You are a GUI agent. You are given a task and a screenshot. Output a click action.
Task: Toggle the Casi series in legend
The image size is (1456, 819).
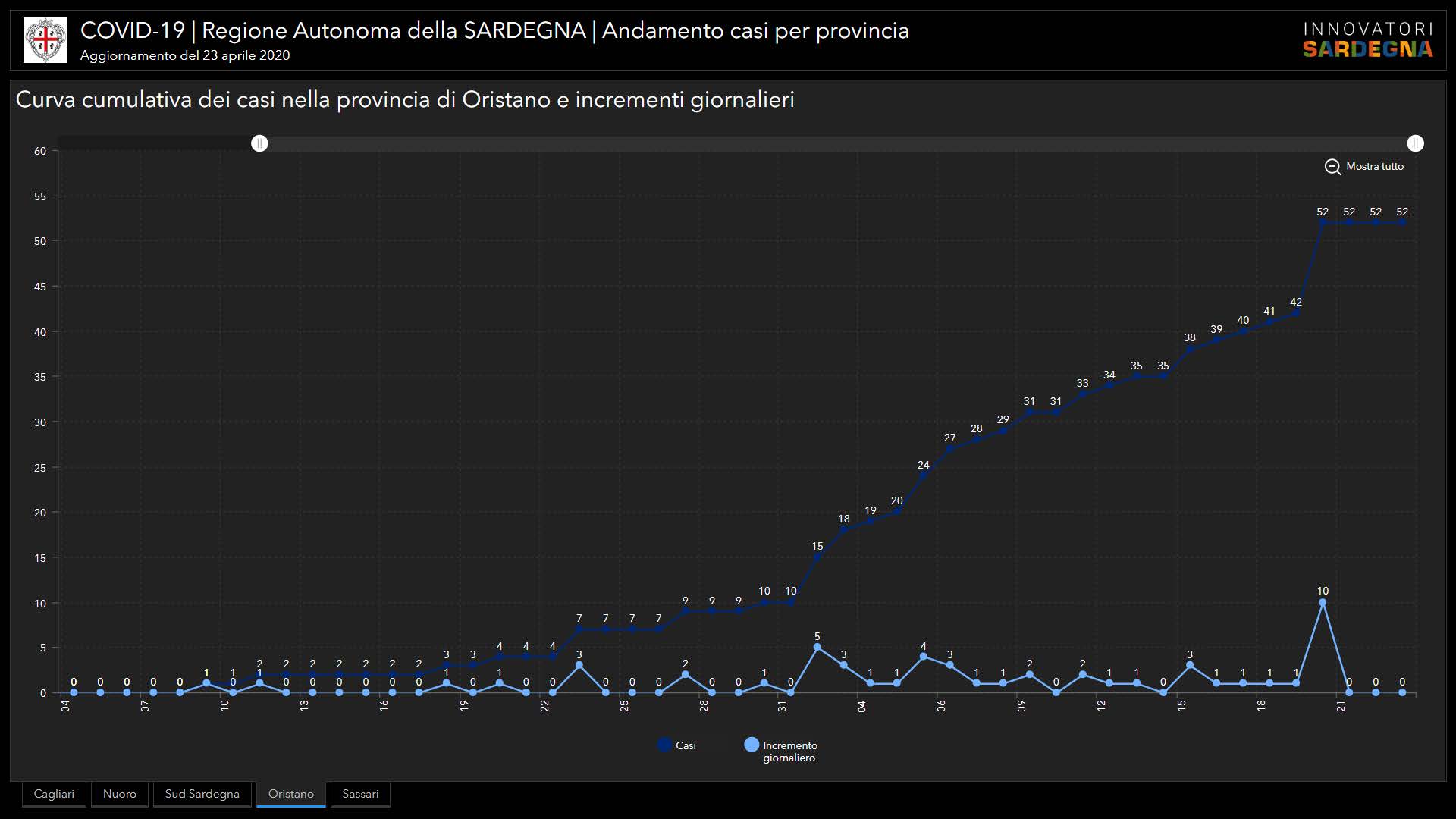[x=686, y=745]
